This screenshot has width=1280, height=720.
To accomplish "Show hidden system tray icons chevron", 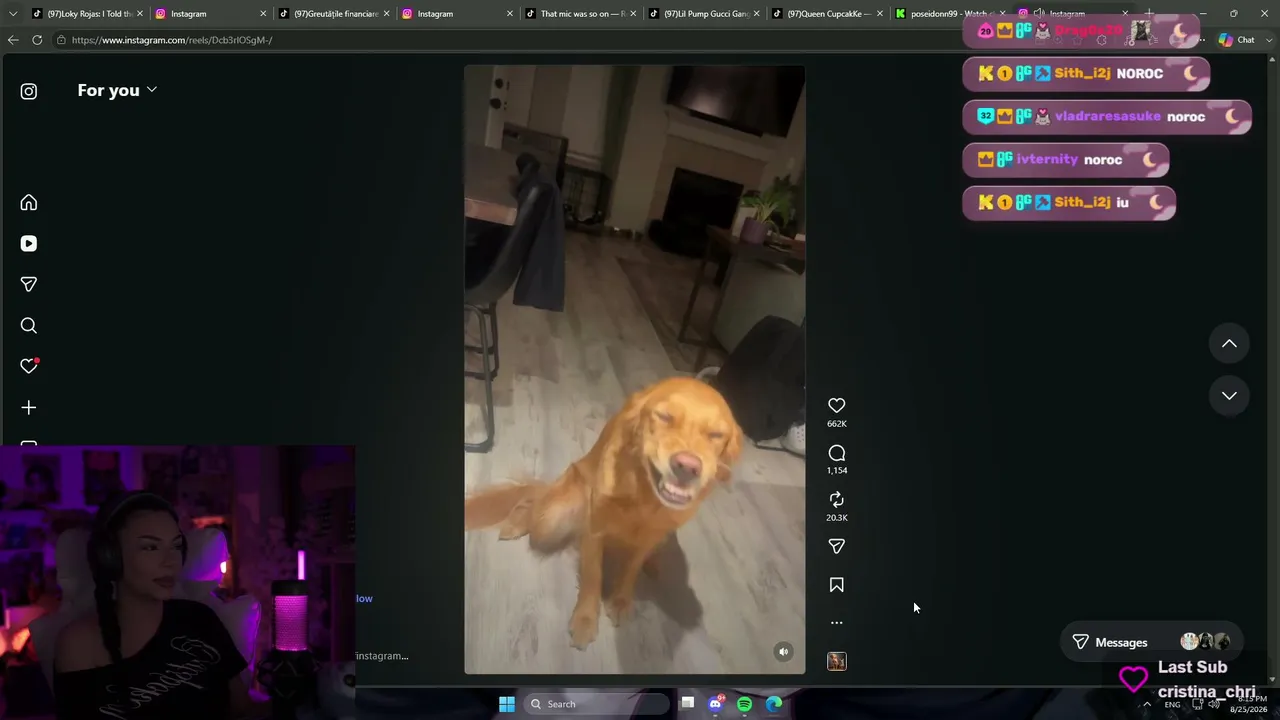I will [x=1147, y=704].
